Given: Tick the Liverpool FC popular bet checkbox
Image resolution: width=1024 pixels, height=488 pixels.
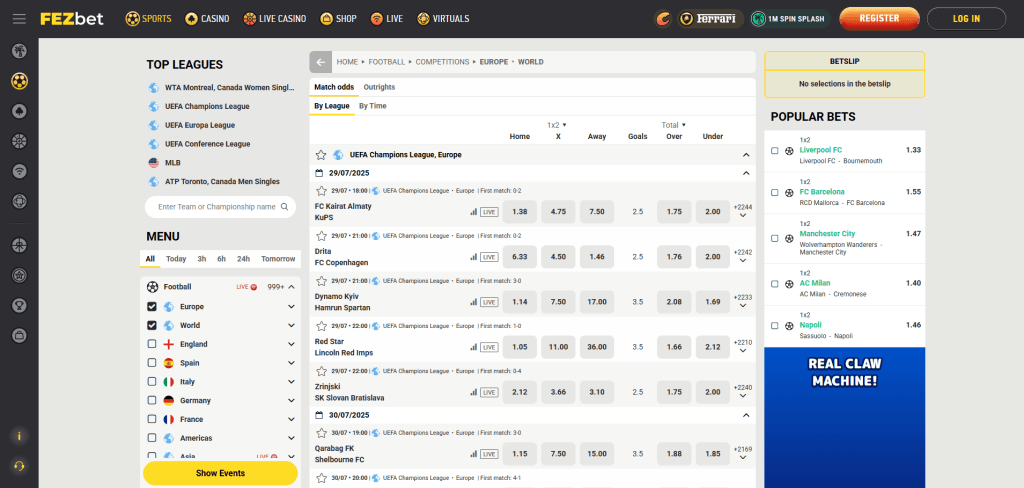Looking at the screenshot, I should [x=775, y=150].
